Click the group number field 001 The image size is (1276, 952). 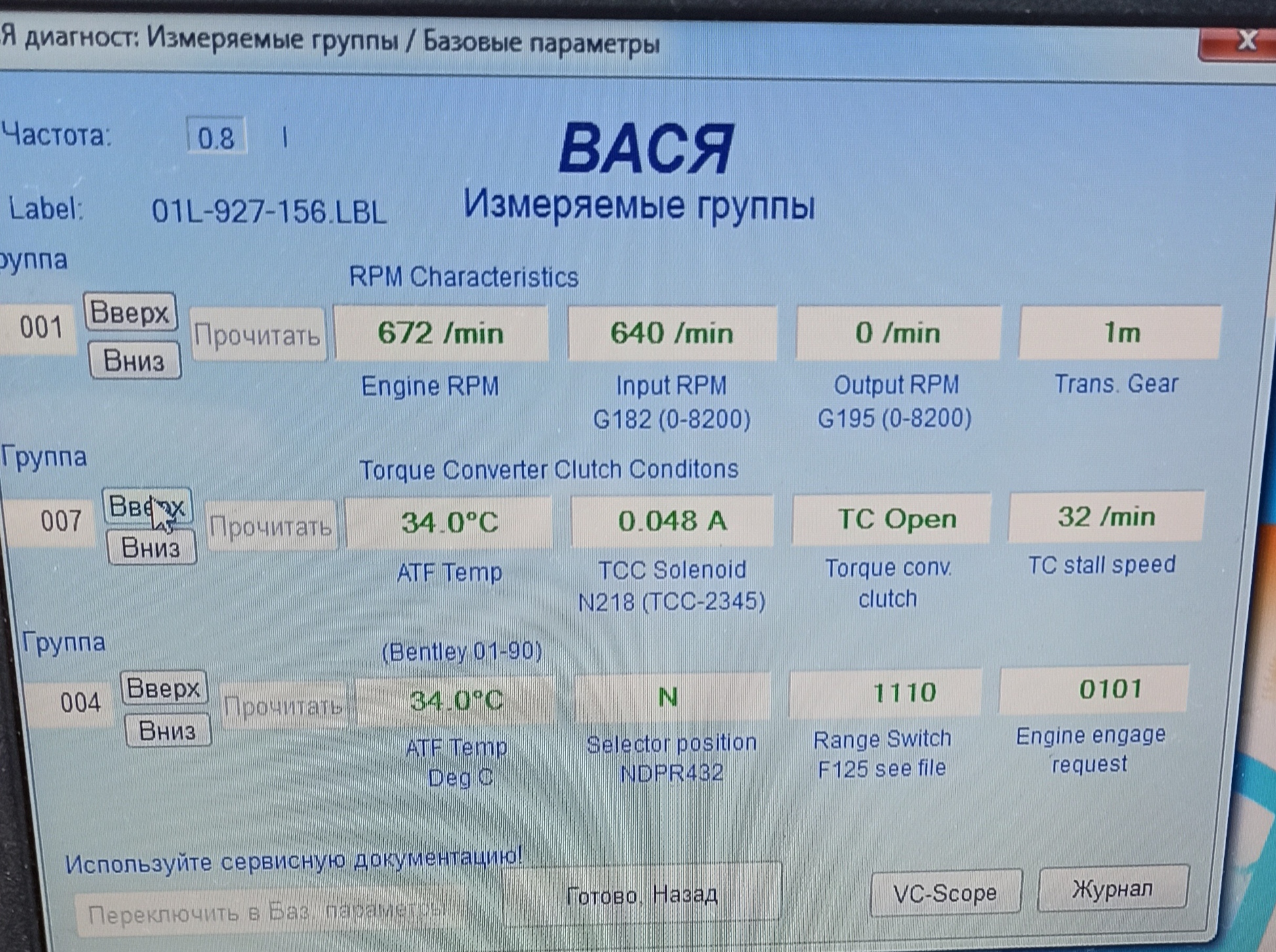(39, 327)
